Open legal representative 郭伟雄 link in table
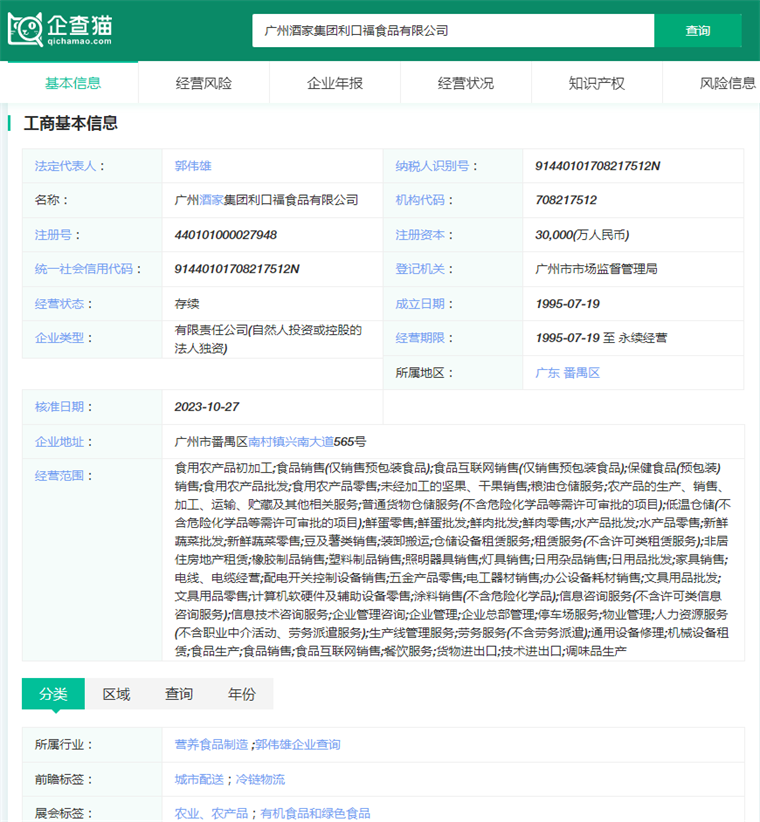This screenshot has height=822, width=760. coord(193,166)
